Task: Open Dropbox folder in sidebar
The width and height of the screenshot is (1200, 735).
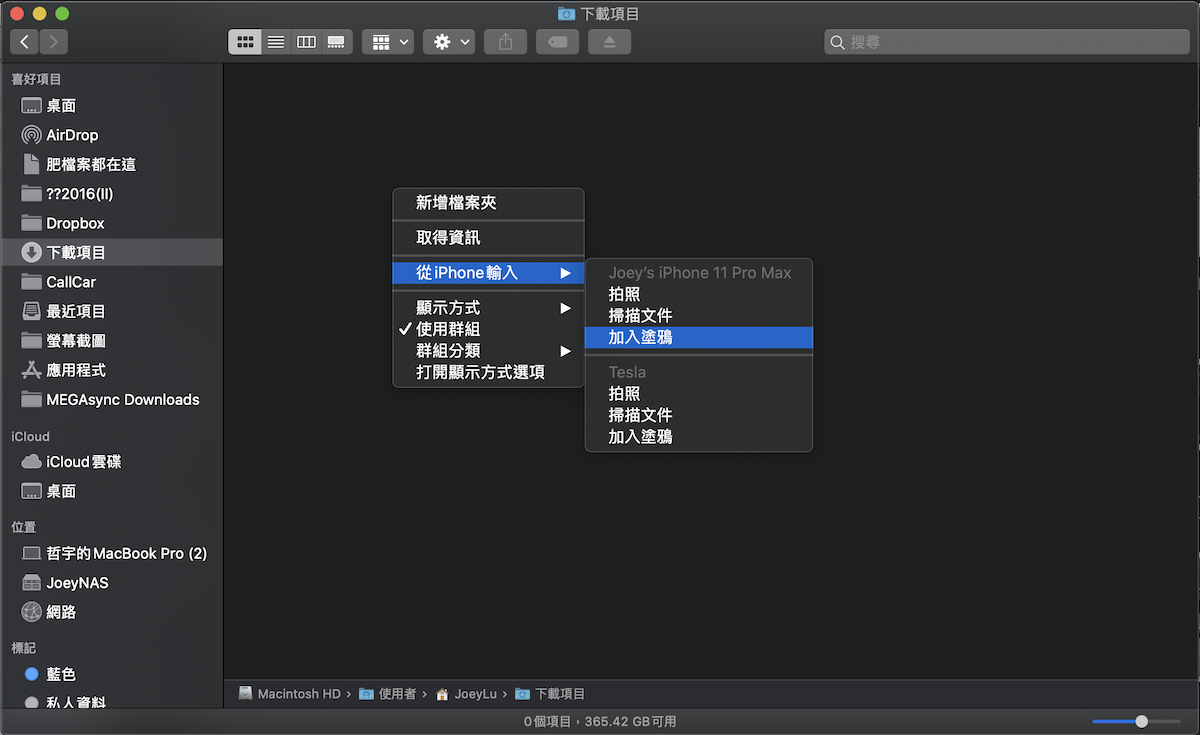Action: 111,223
